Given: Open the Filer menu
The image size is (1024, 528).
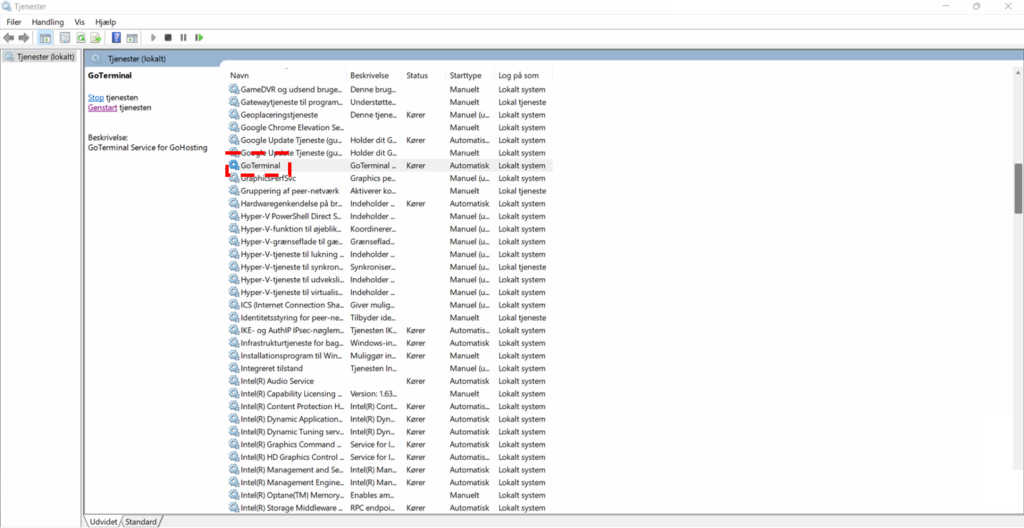Looking at the screenshot, I should pos(14,21).
